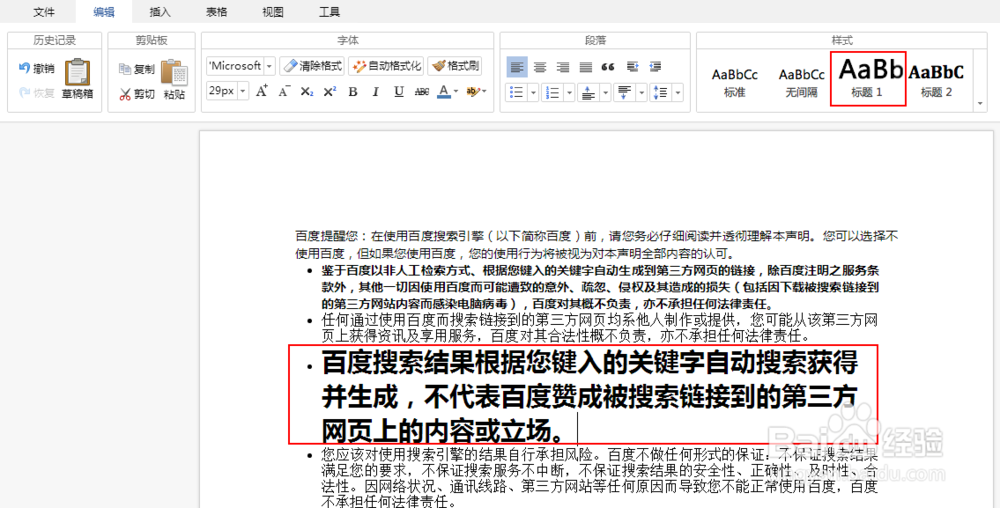Open highlight color dropdown arrow

coord(484,92)
